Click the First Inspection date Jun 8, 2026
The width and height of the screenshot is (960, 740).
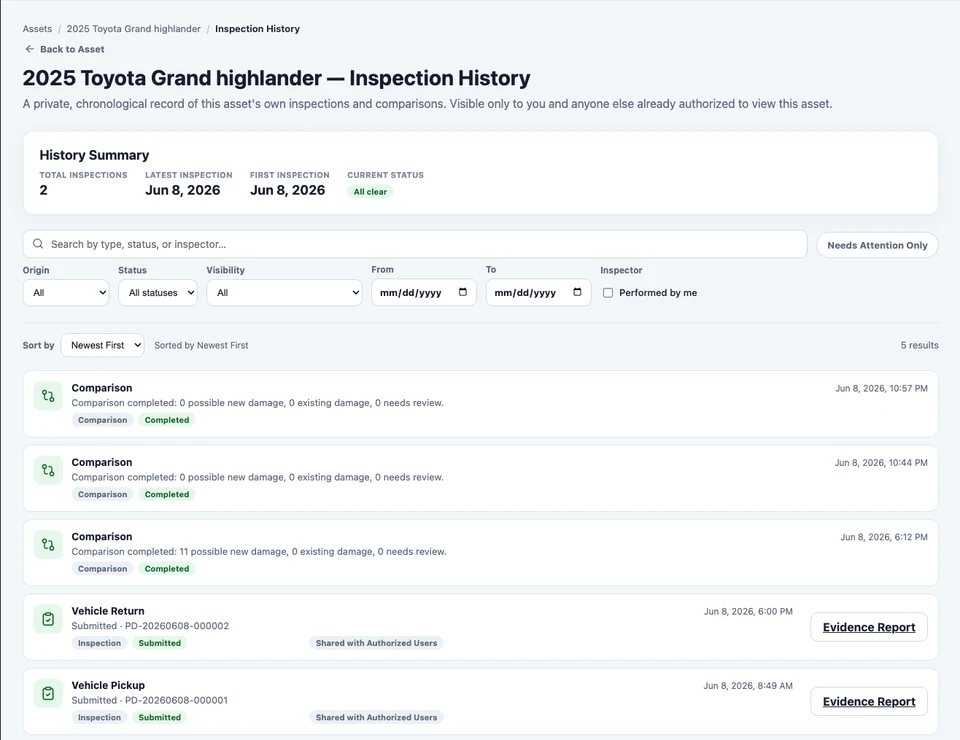coord(287,190)
